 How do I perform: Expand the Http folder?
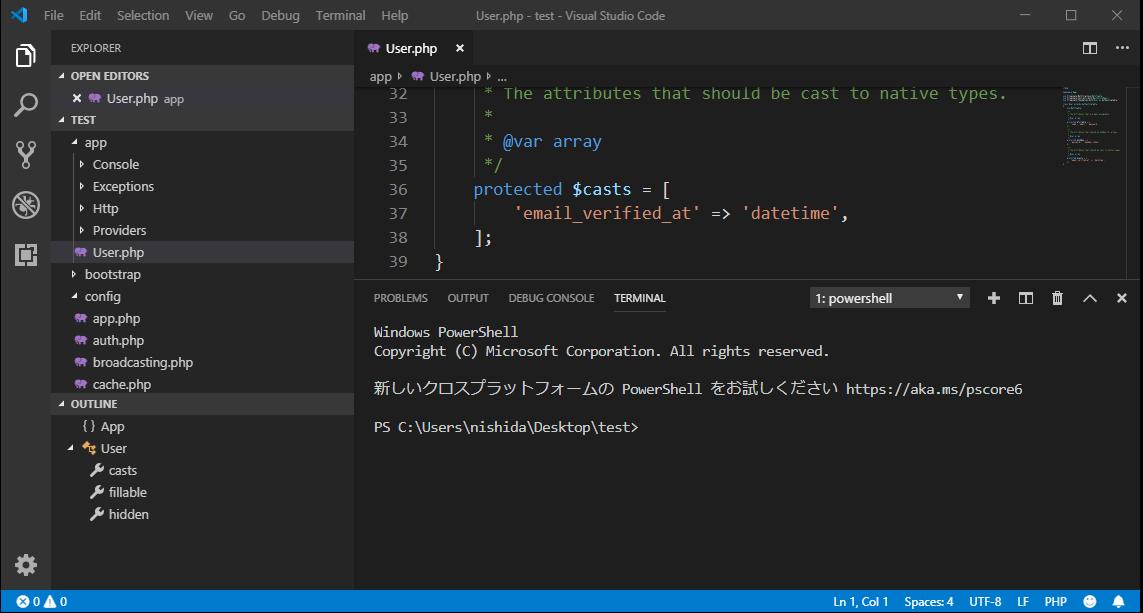(105, 208)
